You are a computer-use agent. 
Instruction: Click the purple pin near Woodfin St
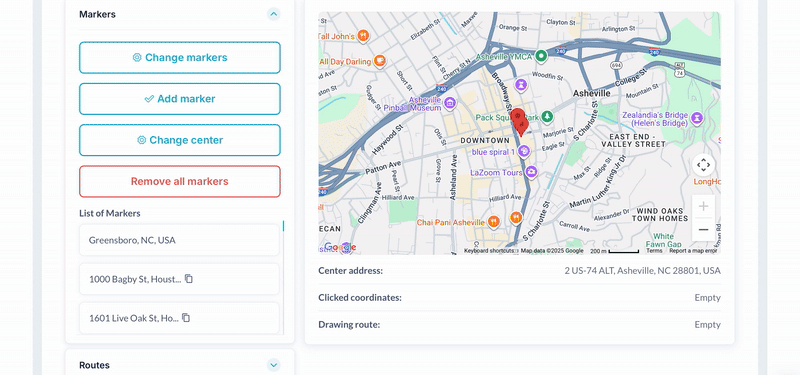coord(520,85)
